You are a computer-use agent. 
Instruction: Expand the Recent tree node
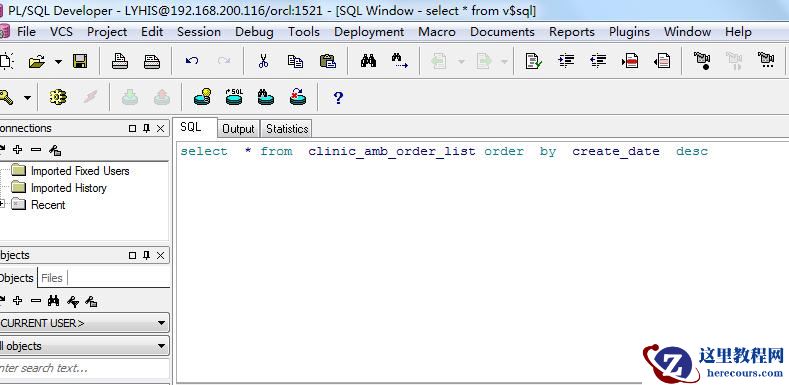(2, 204)
